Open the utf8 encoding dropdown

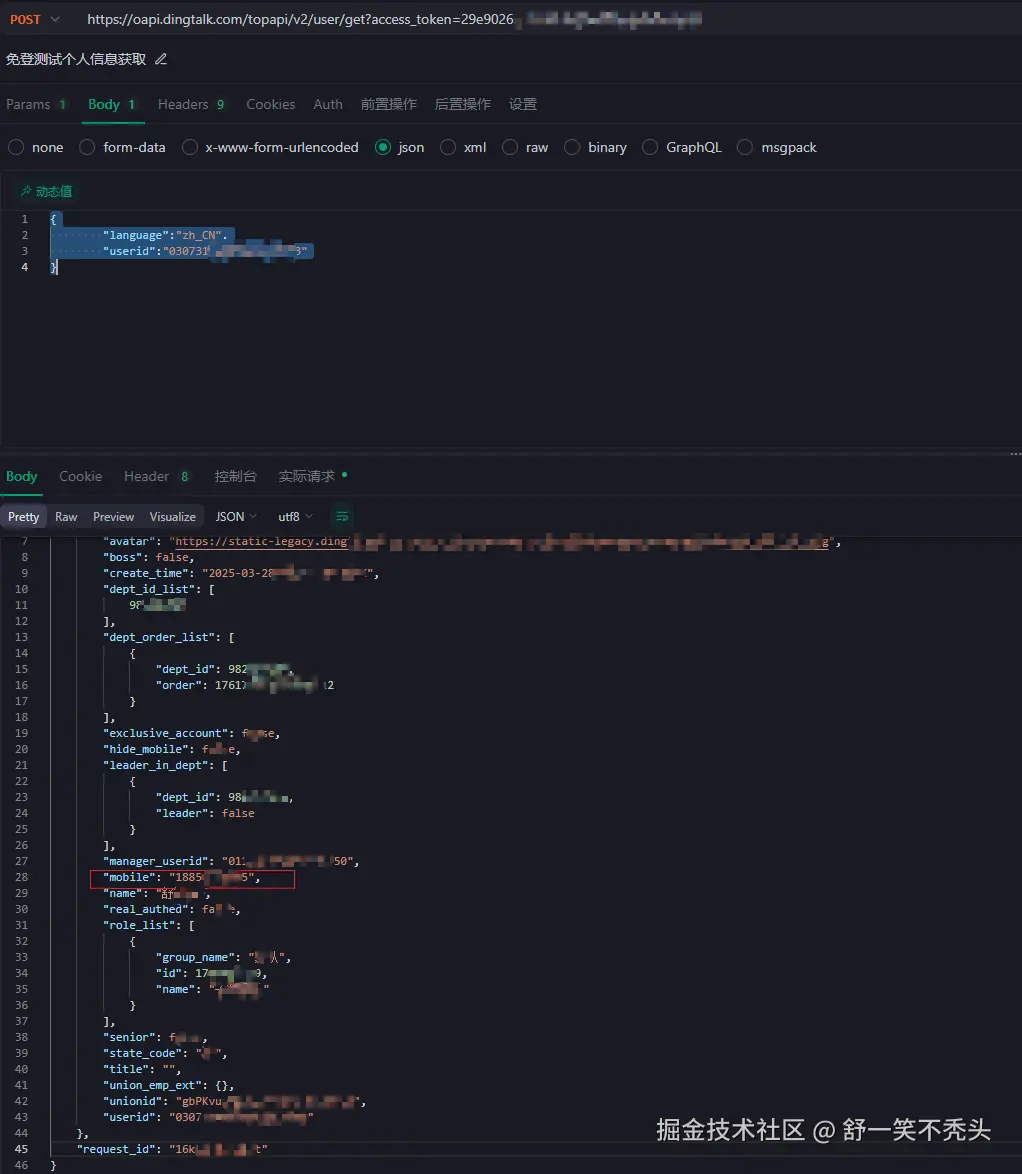[295, 517]
